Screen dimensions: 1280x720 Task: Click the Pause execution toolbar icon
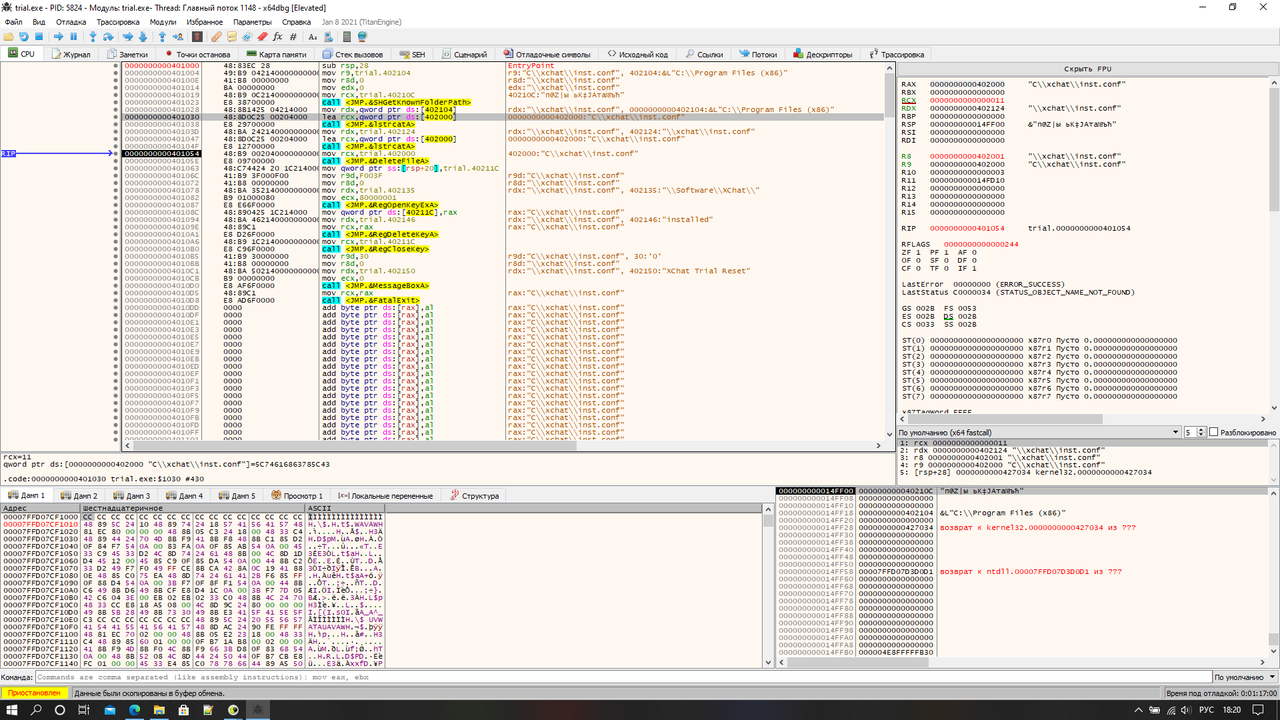(x=73, y=36)
